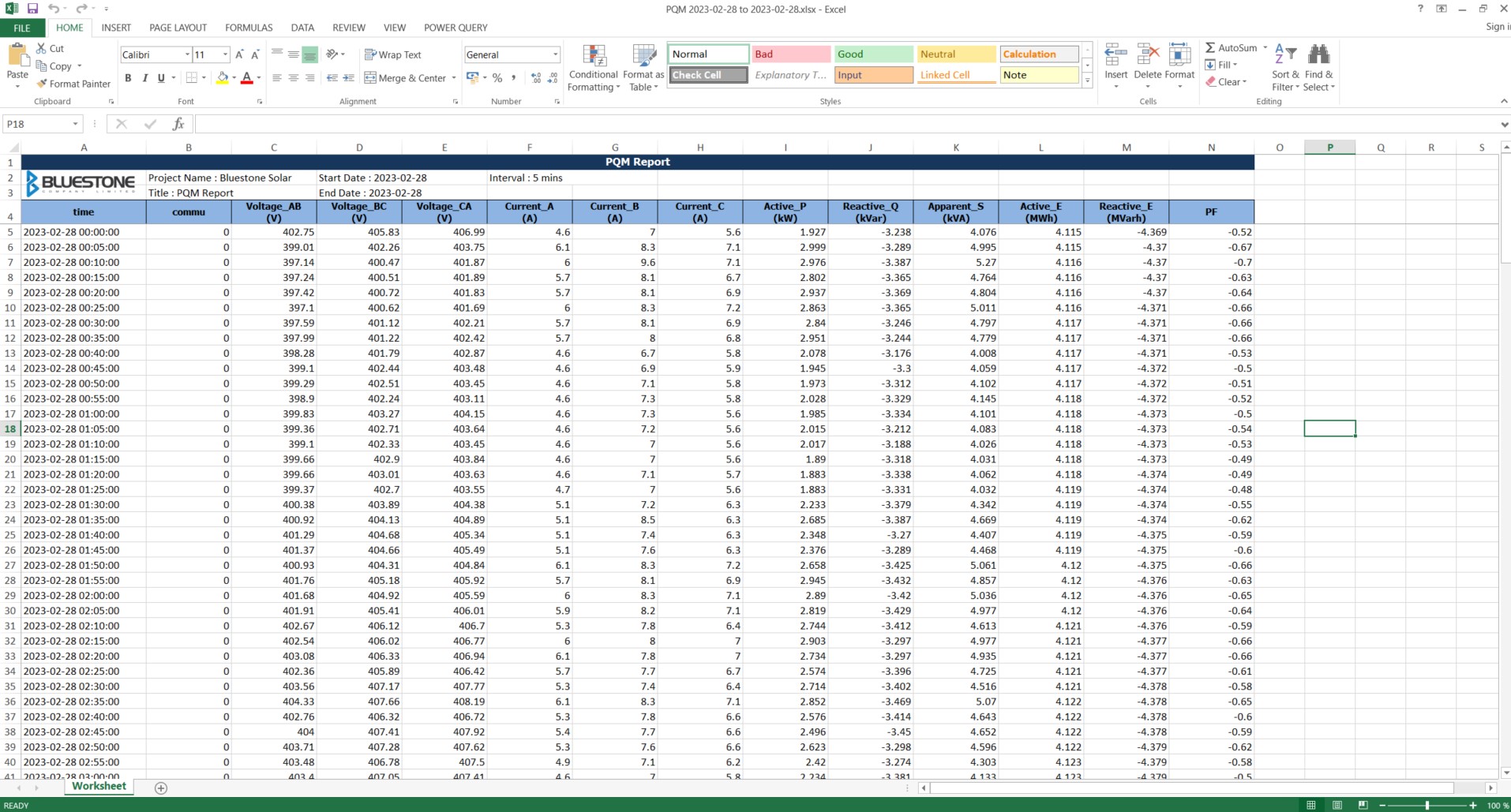Select column header P
This screenshot has height=812, width=1511.
point(1329,148)
